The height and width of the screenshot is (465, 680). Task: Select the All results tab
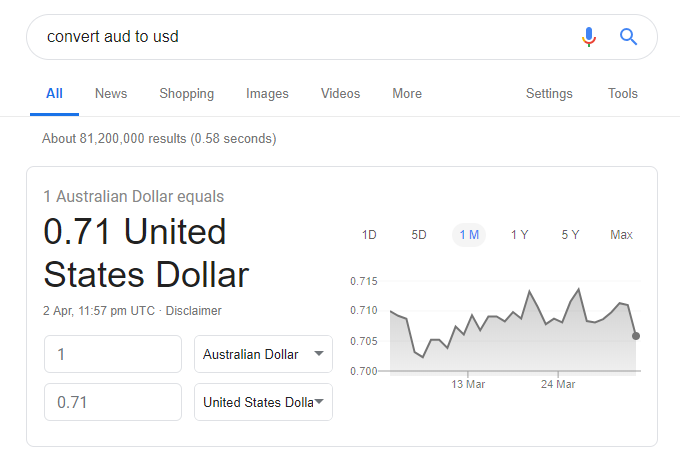click(x=54, y=93)
